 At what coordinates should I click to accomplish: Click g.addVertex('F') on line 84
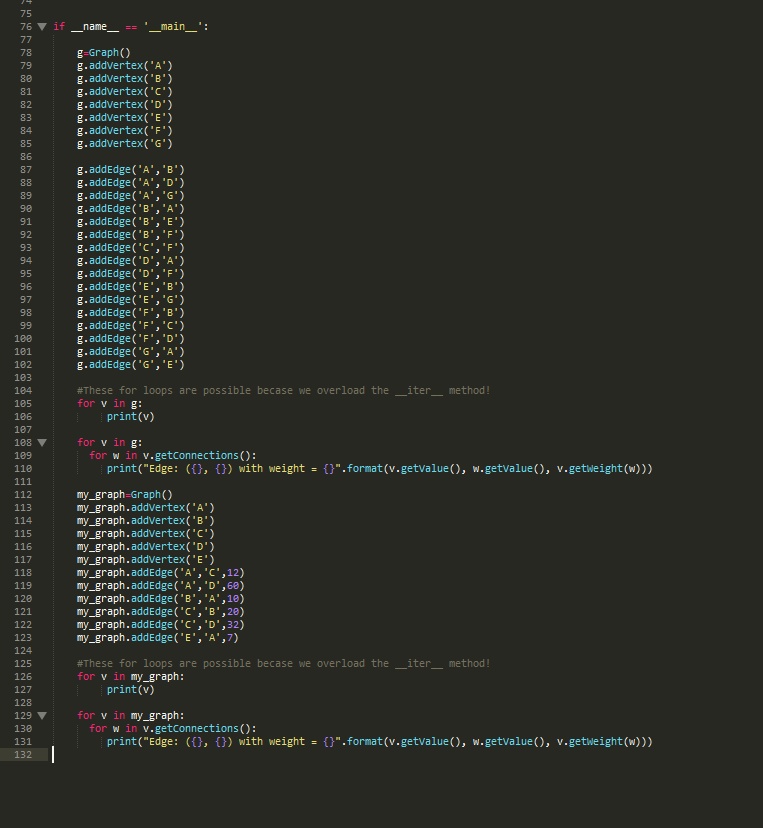point(125,130)
